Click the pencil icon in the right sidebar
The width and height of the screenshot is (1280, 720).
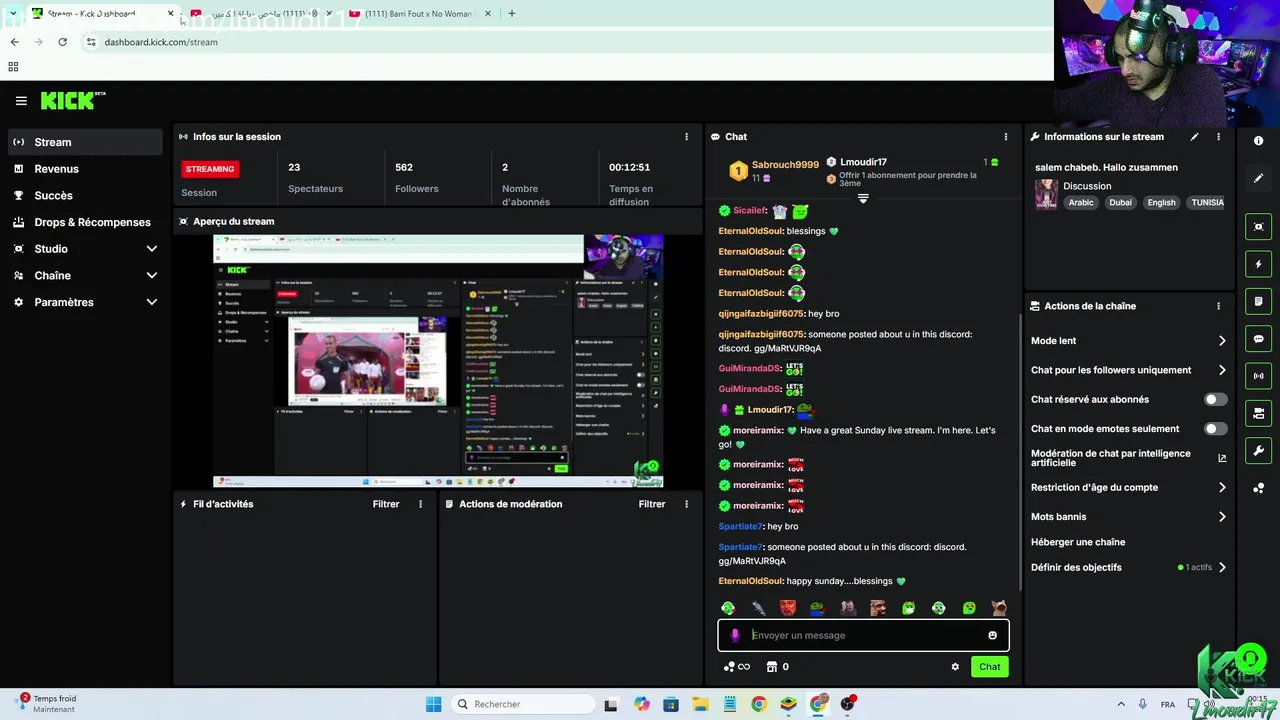point(1258,178)
